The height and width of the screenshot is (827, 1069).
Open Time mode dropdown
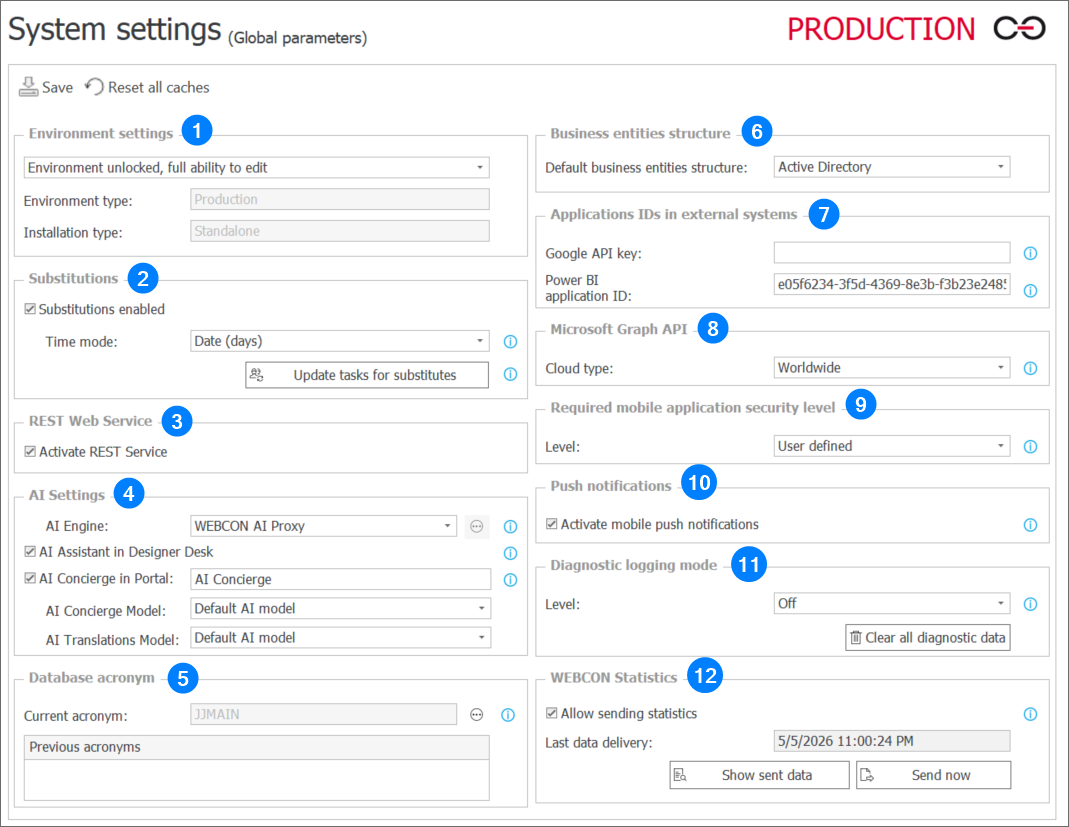point(340,341)
